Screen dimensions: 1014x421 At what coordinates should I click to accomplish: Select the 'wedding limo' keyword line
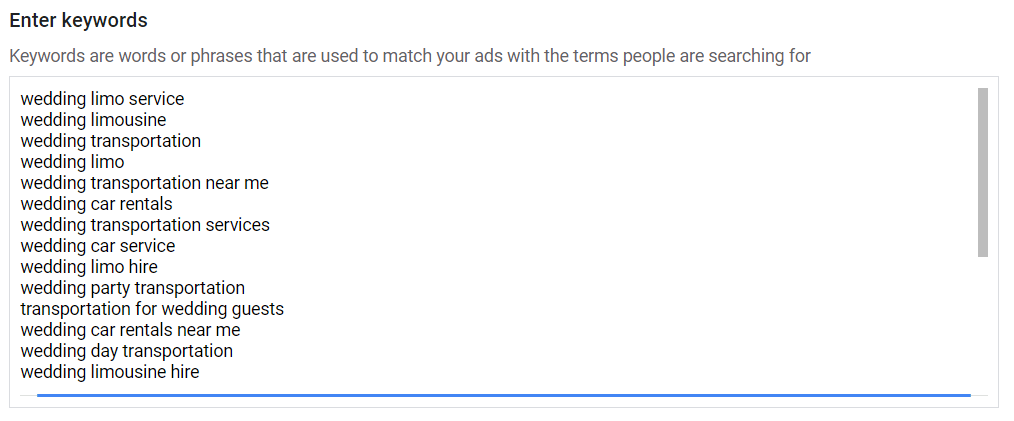coord(72,162)
